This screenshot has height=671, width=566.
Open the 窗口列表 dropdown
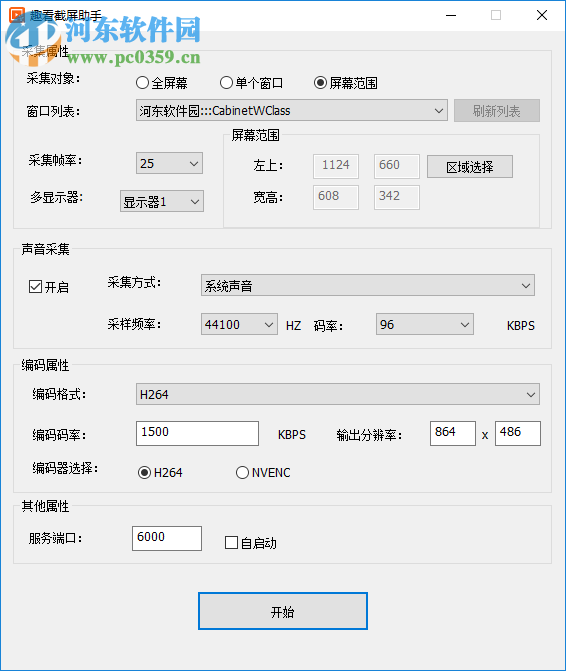tap(292, 110)
